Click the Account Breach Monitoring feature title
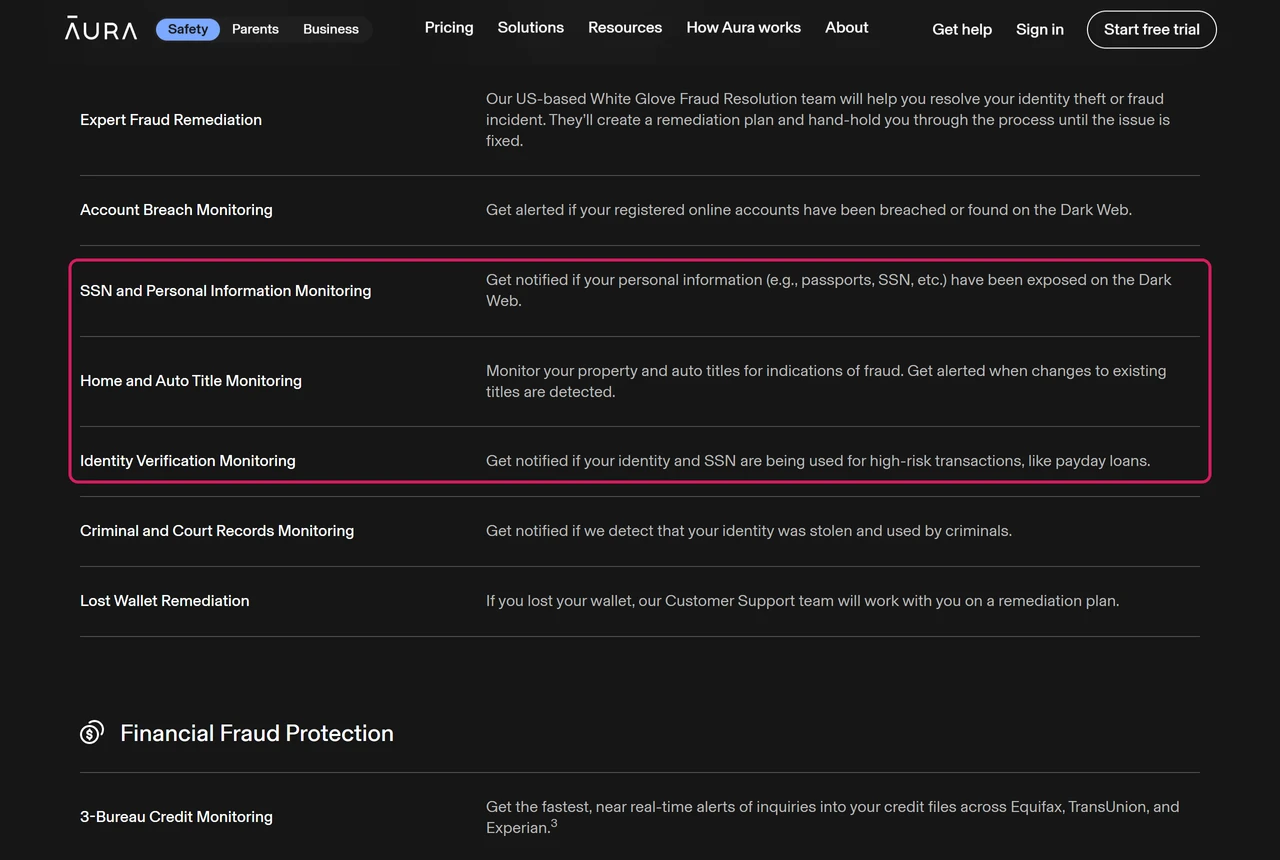The height and width of the screenshot is (860, 1280). (176, 210)
